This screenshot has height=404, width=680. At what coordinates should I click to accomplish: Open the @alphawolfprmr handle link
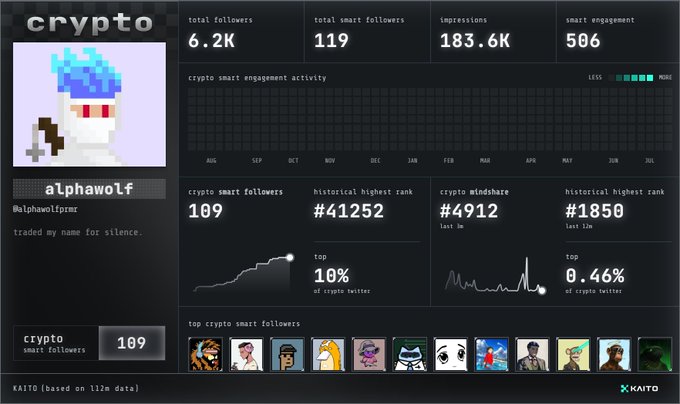[46, 209]
